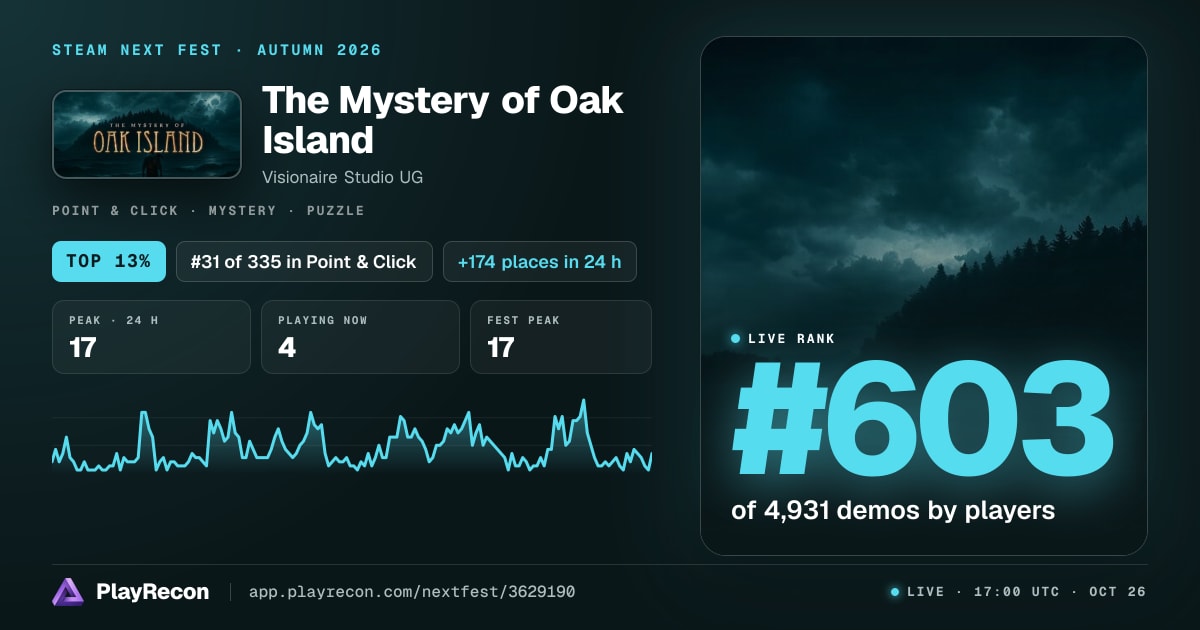This screenshot has width=1200, height=630.
Task: Click the big #603 rank number
Action: point(922,419)
